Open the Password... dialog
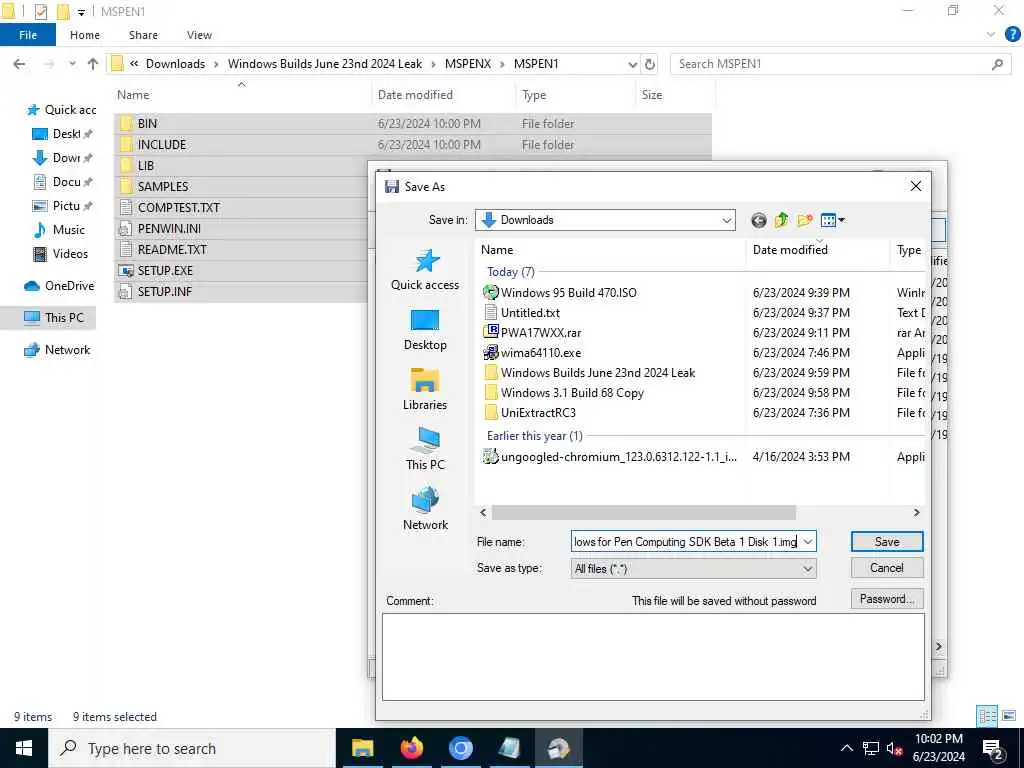Viewport: 1024px width, 768px height. point(887,599)
